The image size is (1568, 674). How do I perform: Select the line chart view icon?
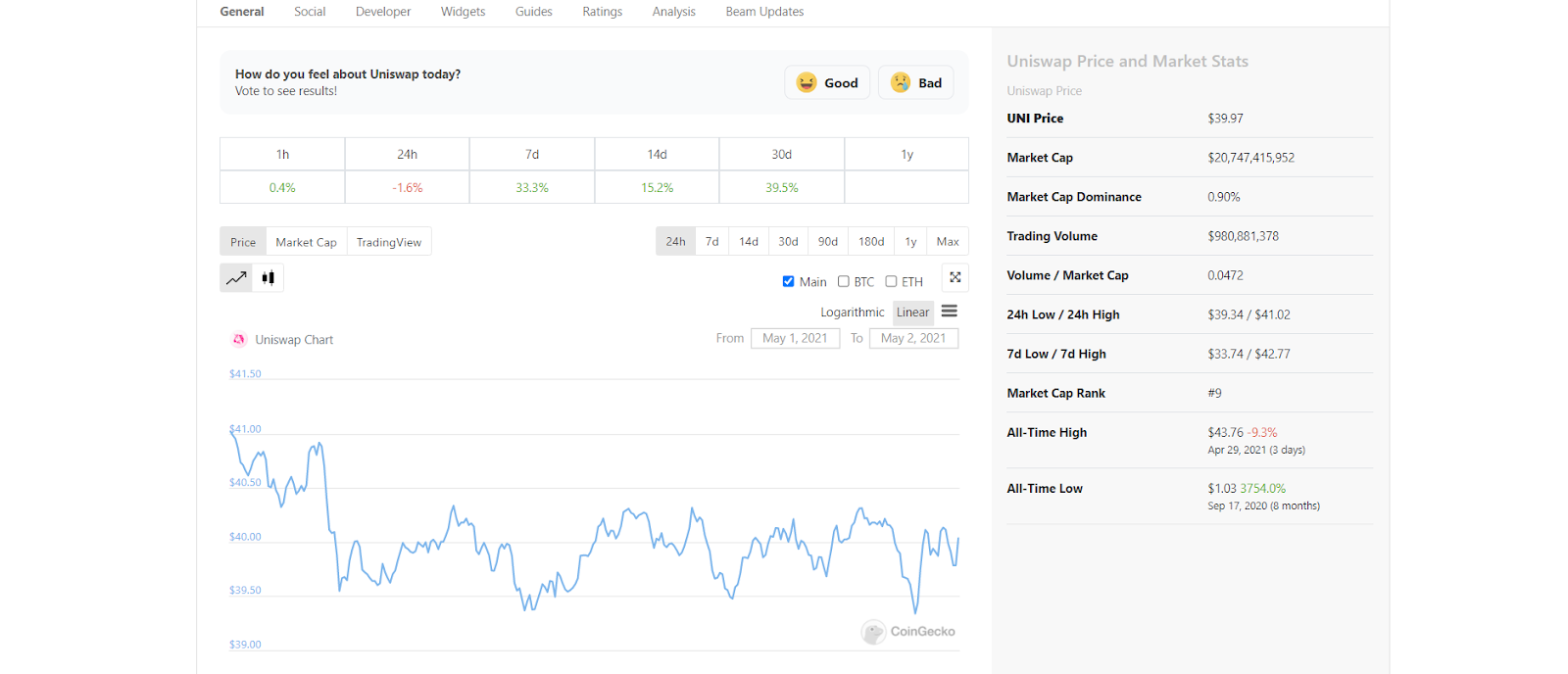tap(236, 278)
